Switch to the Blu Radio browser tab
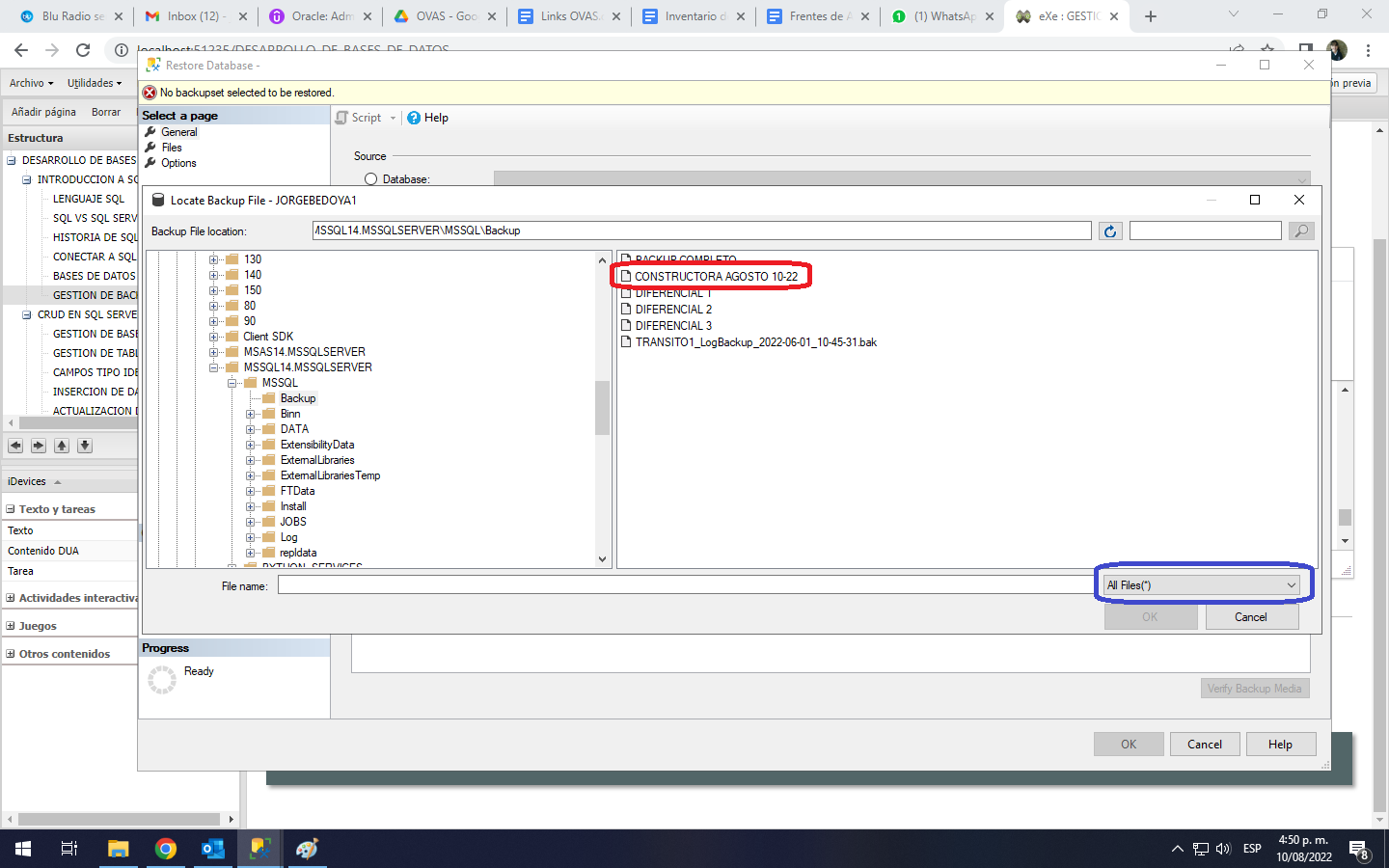This screenshot has width=1389, height=868. click(x=72, y=16)
